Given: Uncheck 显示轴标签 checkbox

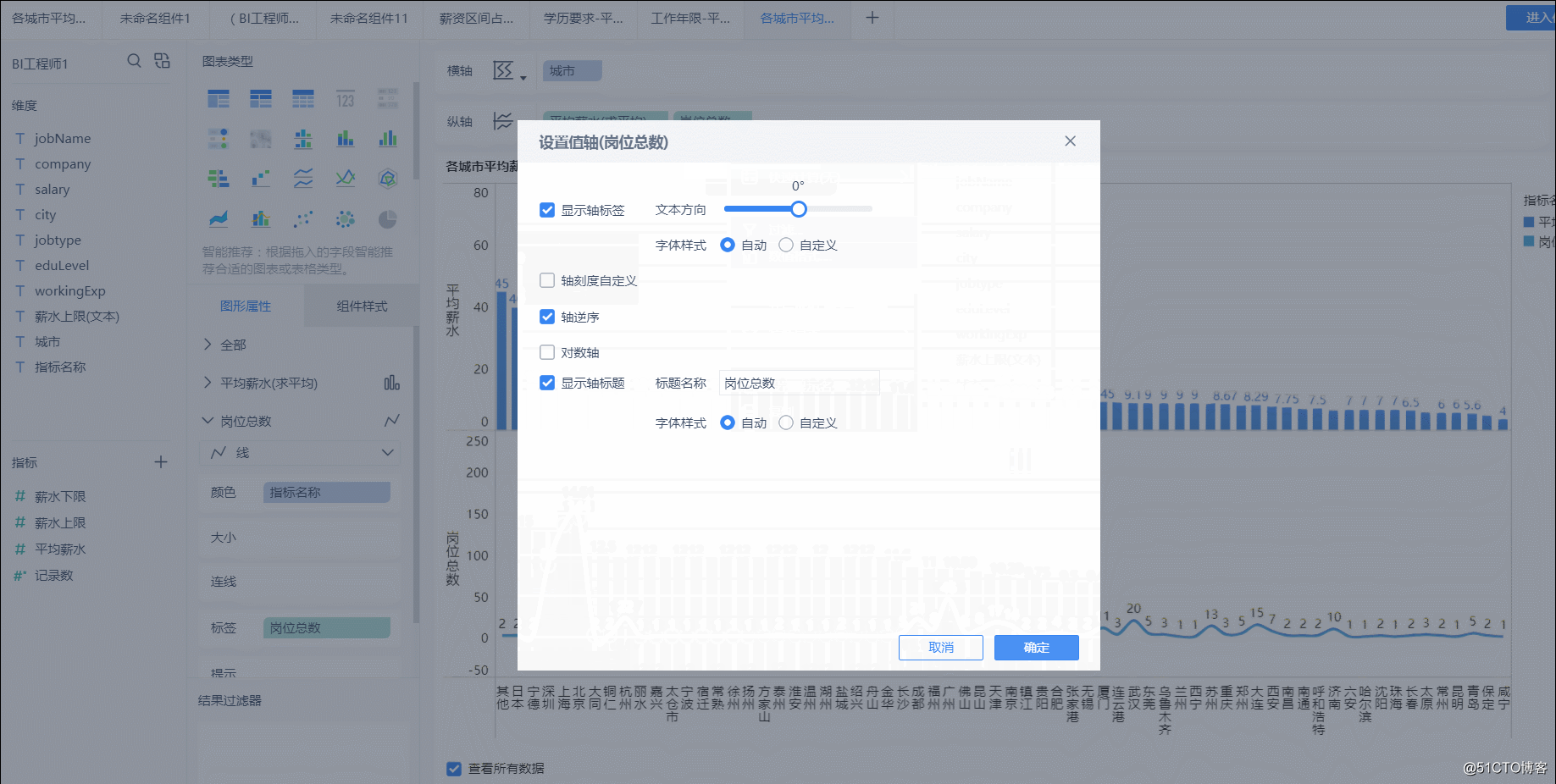Looking at the screenshot, I should tap(547, 210).
